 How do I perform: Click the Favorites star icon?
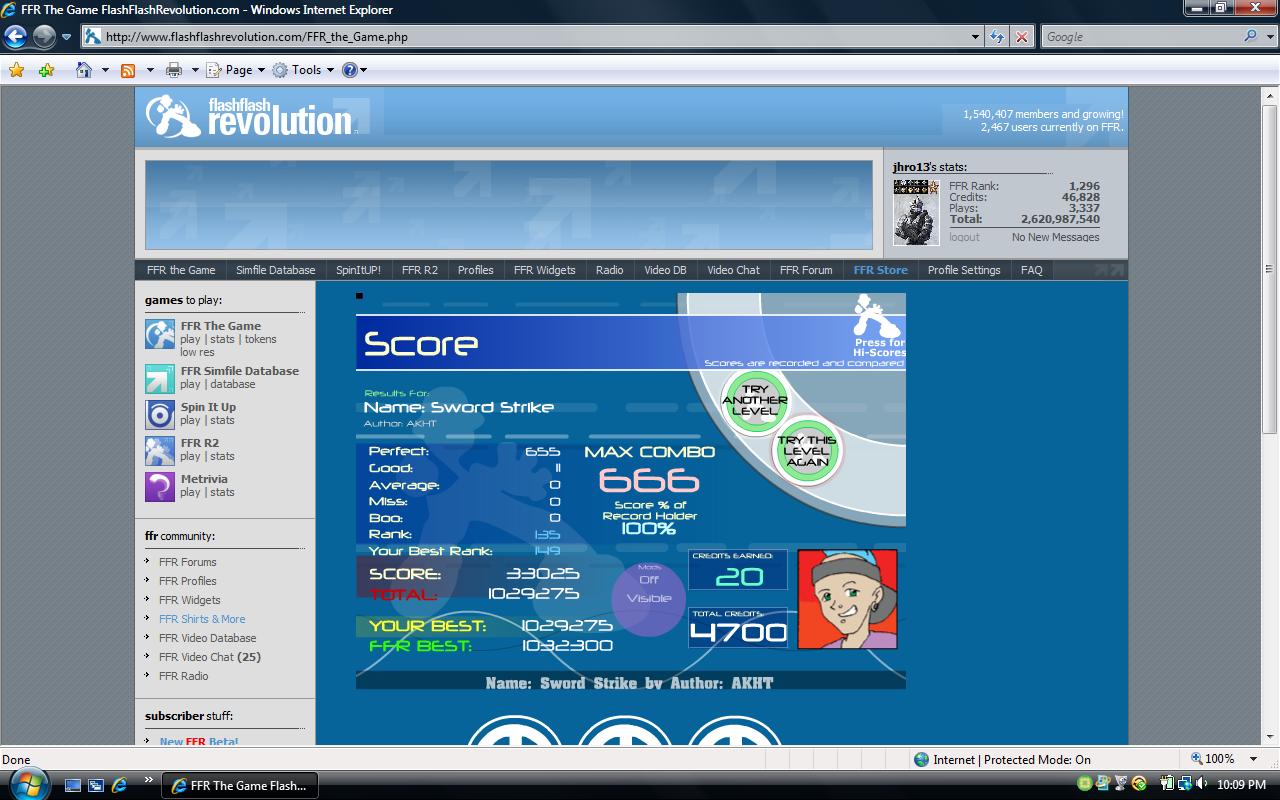pos(16,70)
